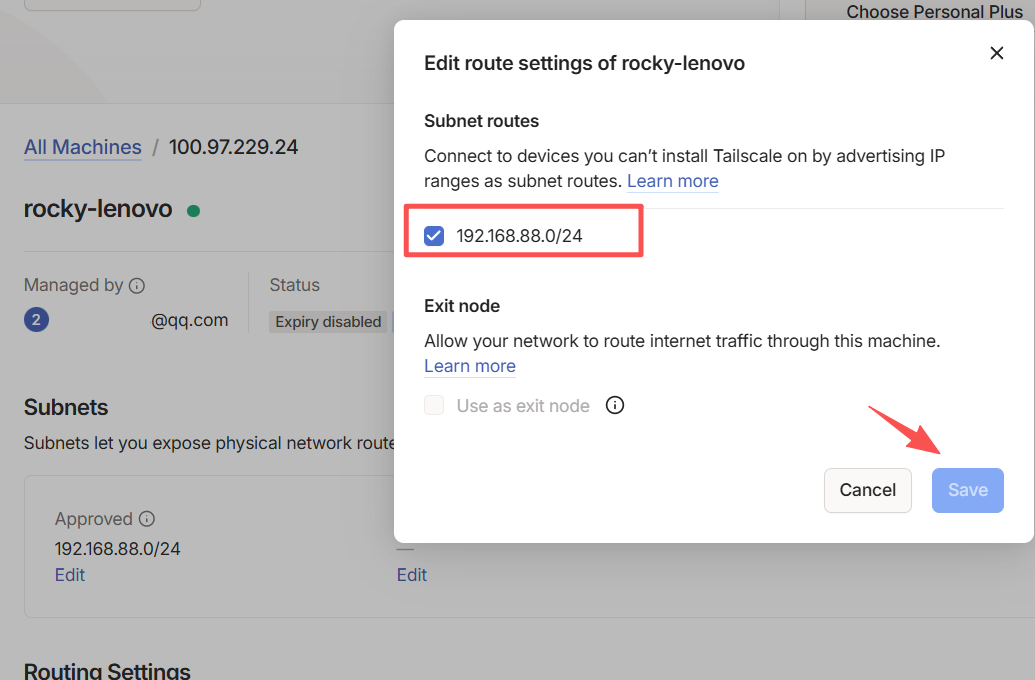
Task: Click the info icon beside Use as exit node
Action: [x=616, y=405]
